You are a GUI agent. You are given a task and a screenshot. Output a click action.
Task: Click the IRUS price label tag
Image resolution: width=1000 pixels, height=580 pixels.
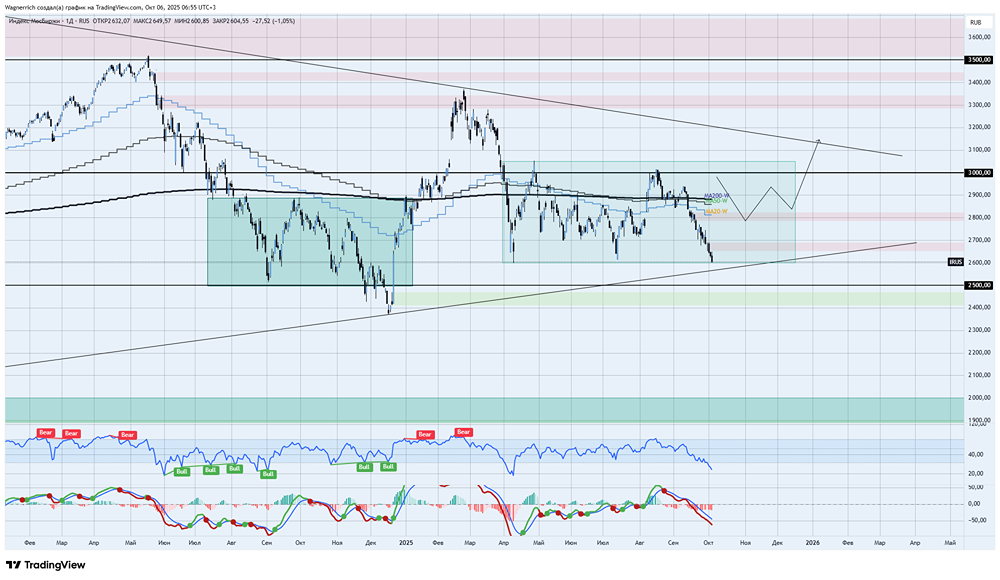point(955,262)
